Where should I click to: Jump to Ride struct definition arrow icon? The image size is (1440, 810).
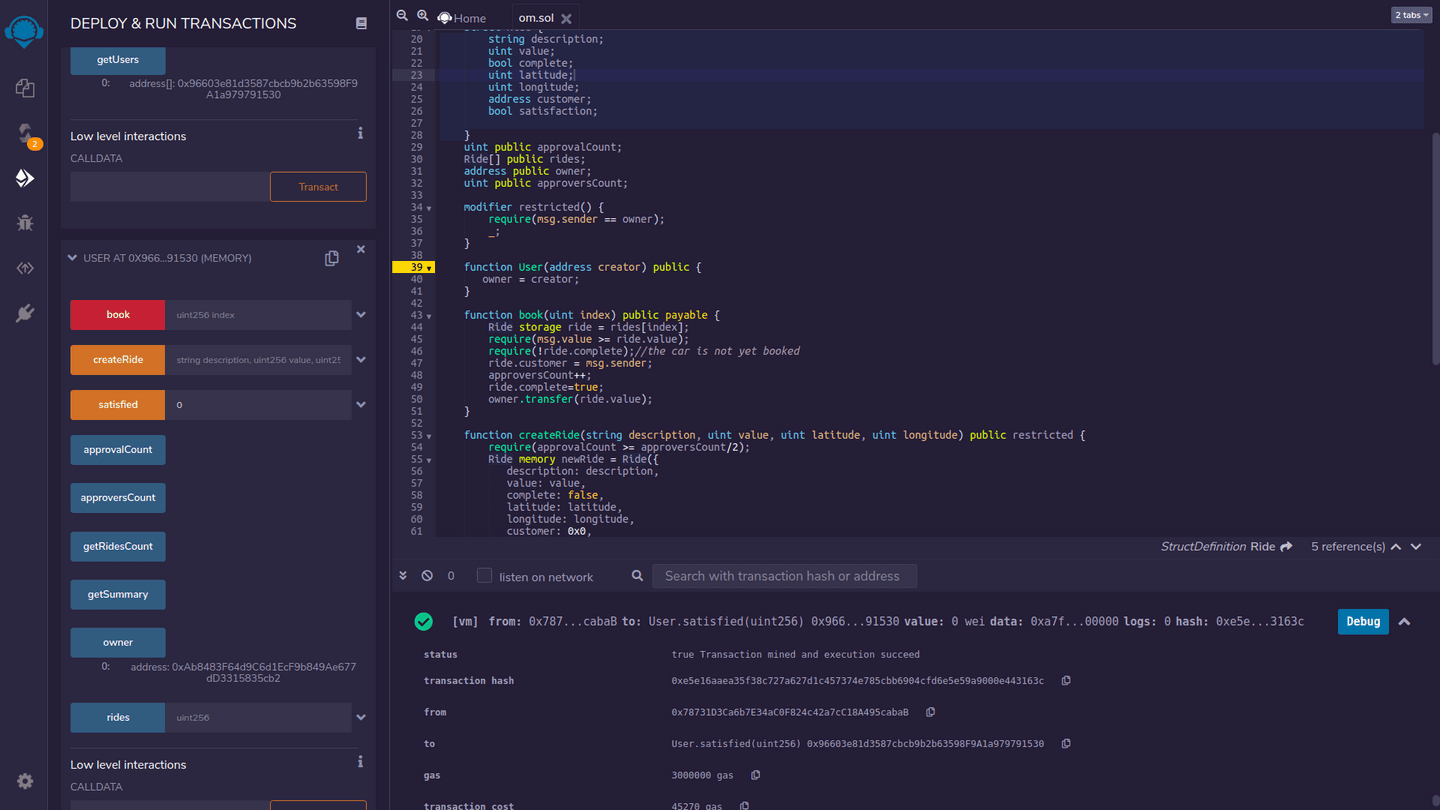pos(1286,547)
